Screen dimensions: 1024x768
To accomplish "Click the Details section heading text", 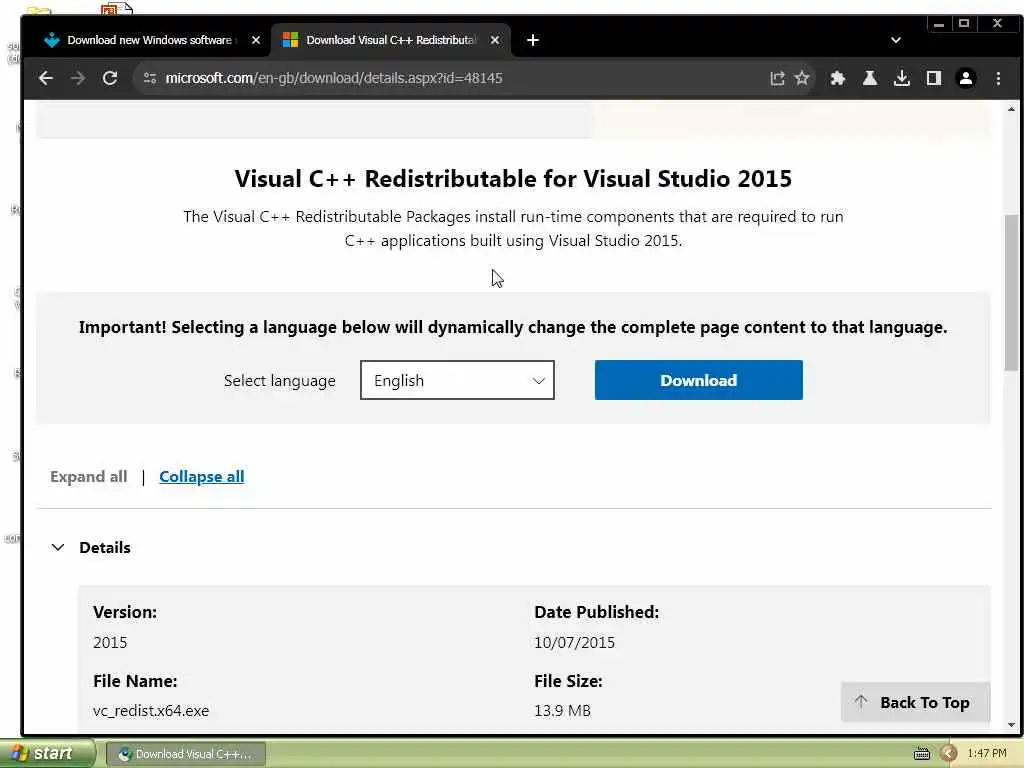I will (104, 547).
